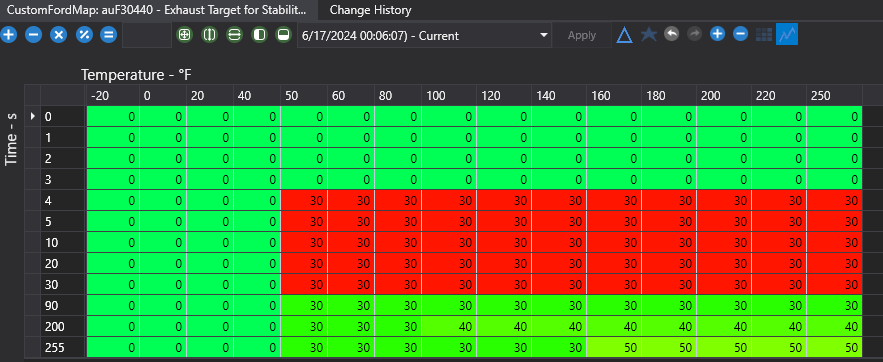Select cell at Time 255, Temperature 160
Viewport: 883px width, 362px height.
pos(614,348)
